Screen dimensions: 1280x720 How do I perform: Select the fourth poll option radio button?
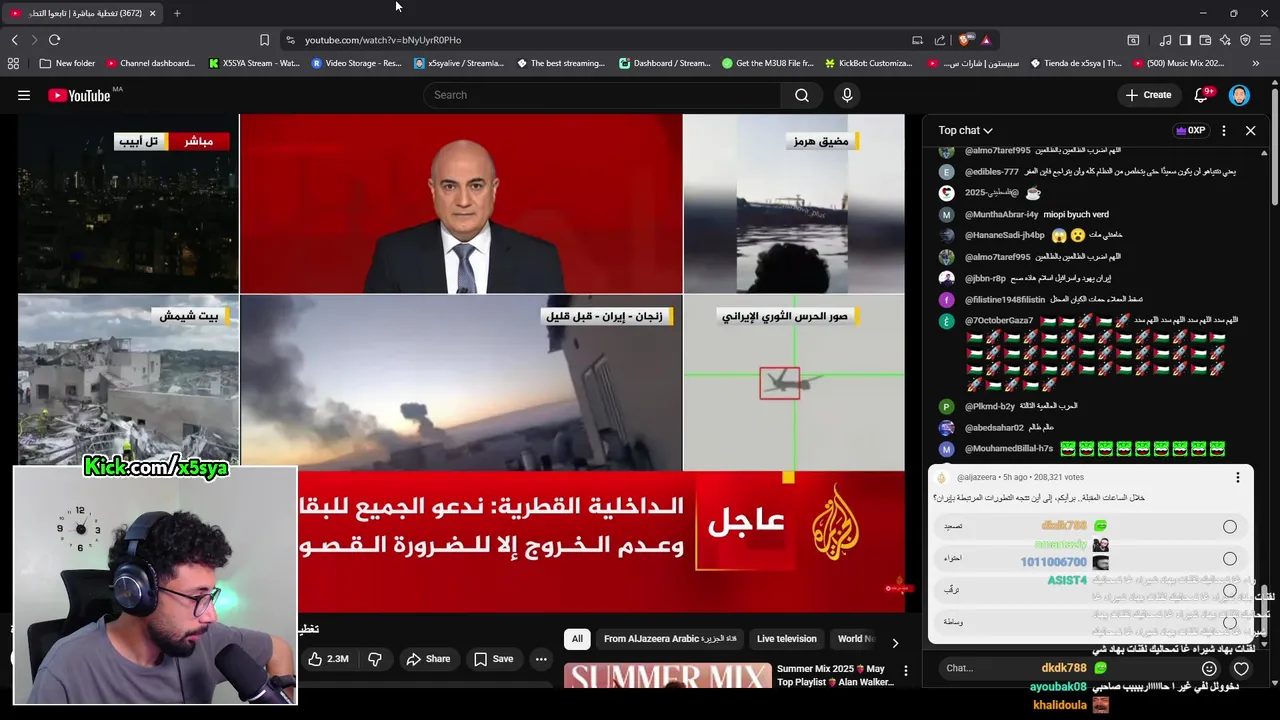click(1230, 622)
